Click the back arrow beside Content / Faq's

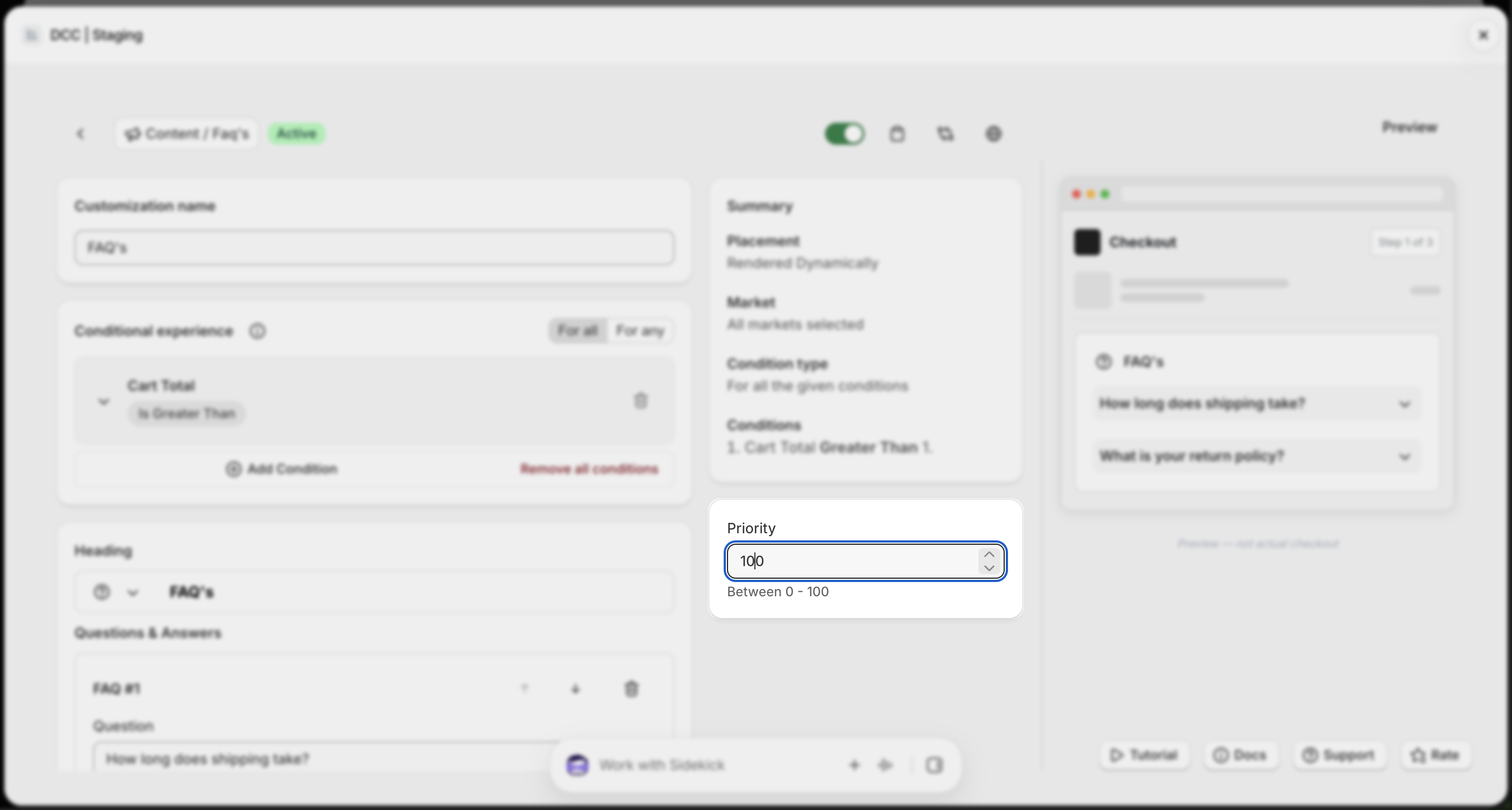tap(81, 134)
